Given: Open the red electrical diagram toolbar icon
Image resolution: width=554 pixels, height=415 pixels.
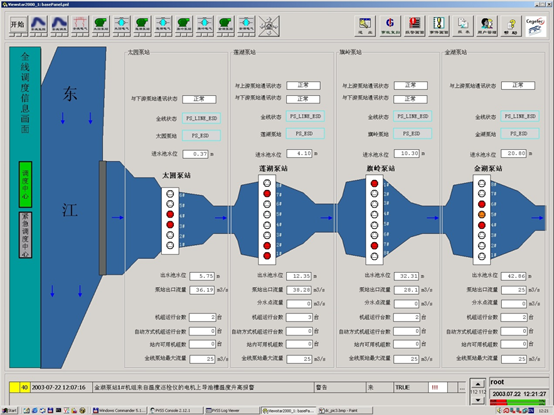Looking at the screenshot, I should click(80, 25).
